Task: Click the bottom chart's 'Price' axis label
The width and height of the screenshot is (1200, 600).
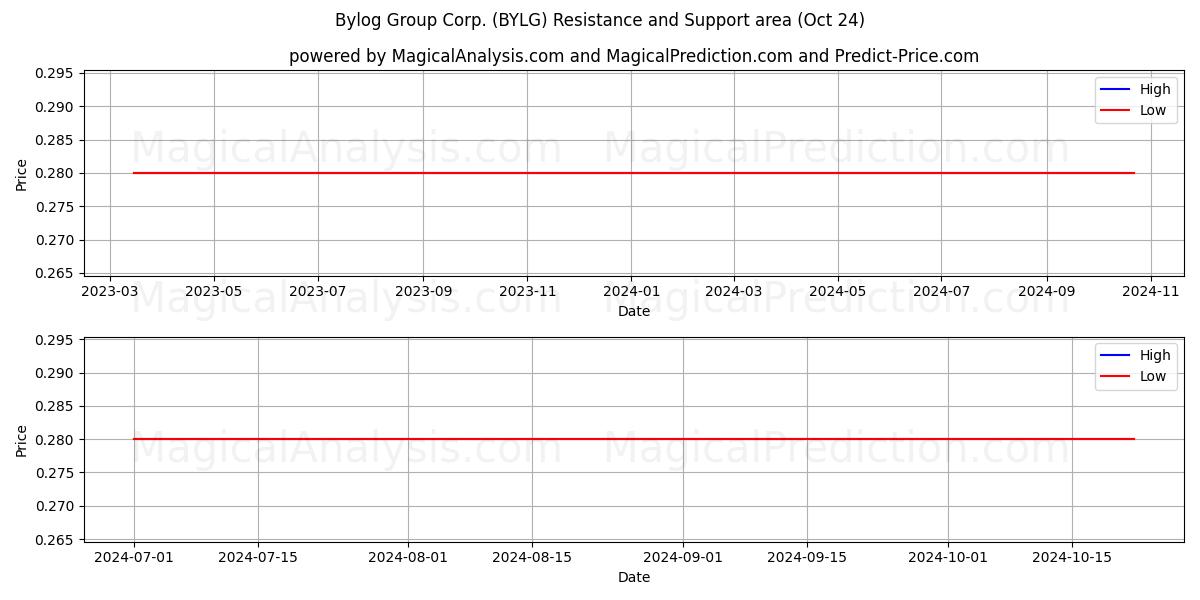Action: click(x=22, y=439)
